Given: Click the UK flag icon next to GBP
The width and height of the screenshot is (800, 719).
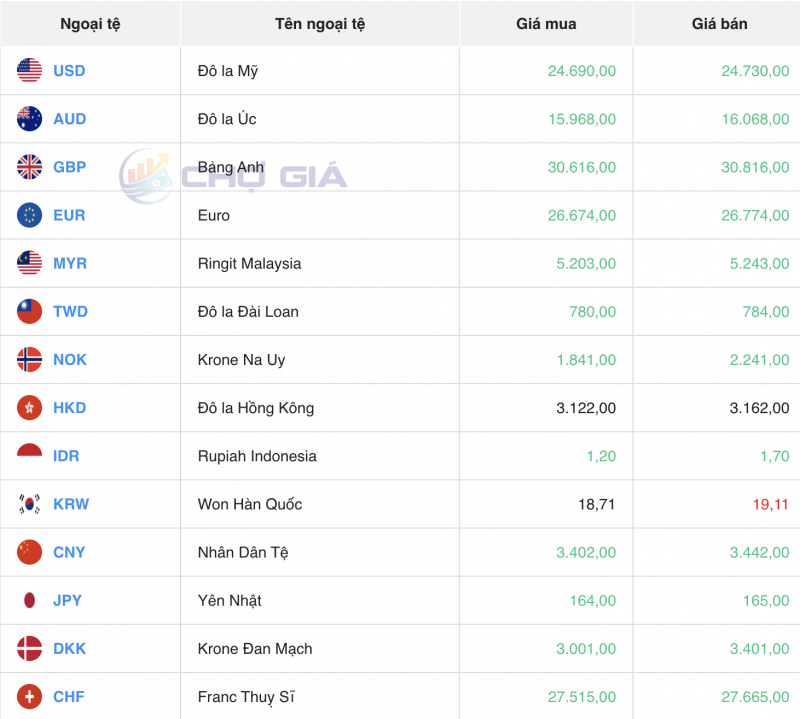Looking at the screenshot, I should click(x=27, y=167).
